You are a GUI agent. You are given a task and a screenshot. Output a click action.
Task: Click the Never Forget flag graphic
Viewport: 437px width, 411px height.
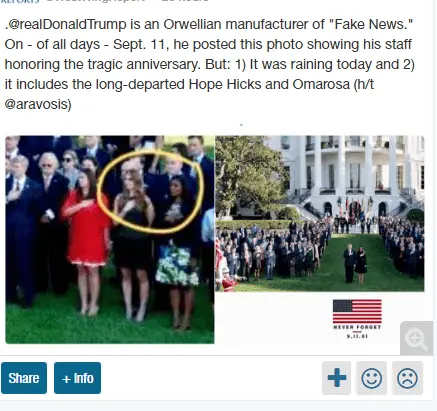(357, 319)
